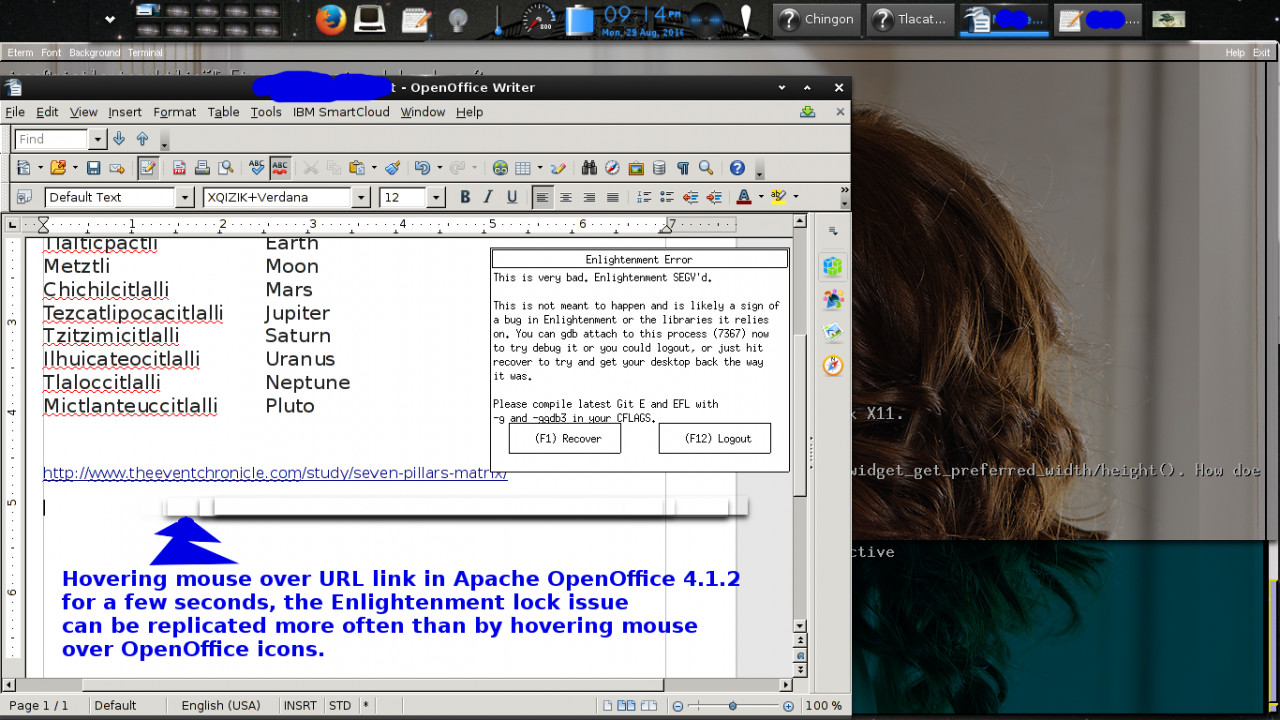Click the Zoom magnifier icon in toolbar

point(706,168)
